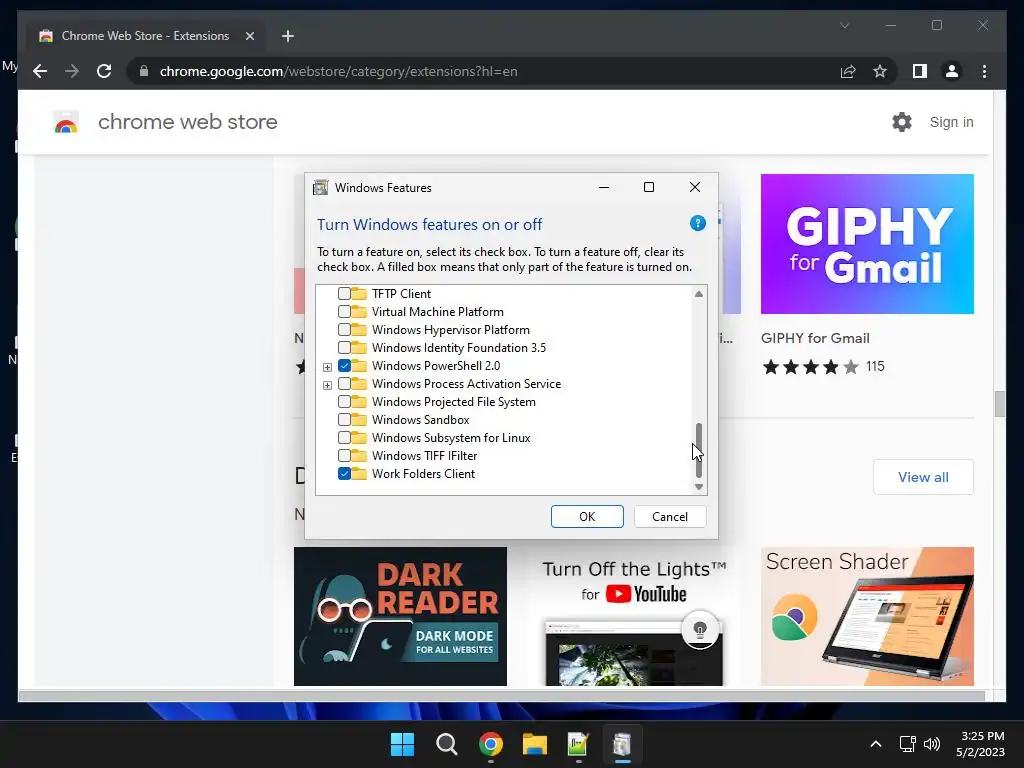The height and width of the screenshot is (768, 1024).
Task: Check Windows Hypervisor Platform box
Action: [344, 329]
